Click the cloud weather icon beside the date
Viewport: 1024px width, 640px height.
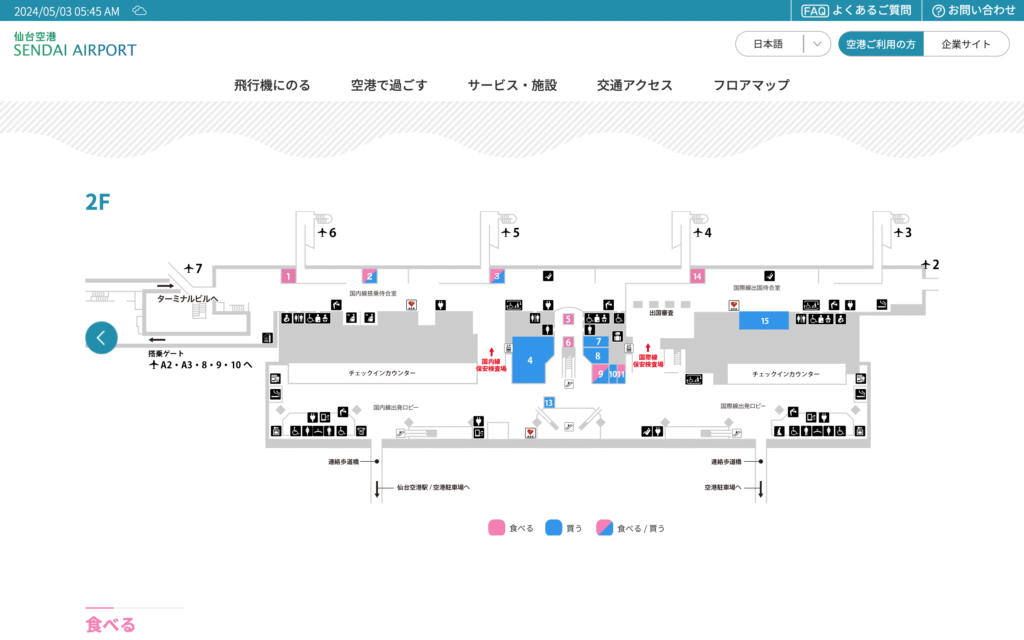click(x=140, y=11)
